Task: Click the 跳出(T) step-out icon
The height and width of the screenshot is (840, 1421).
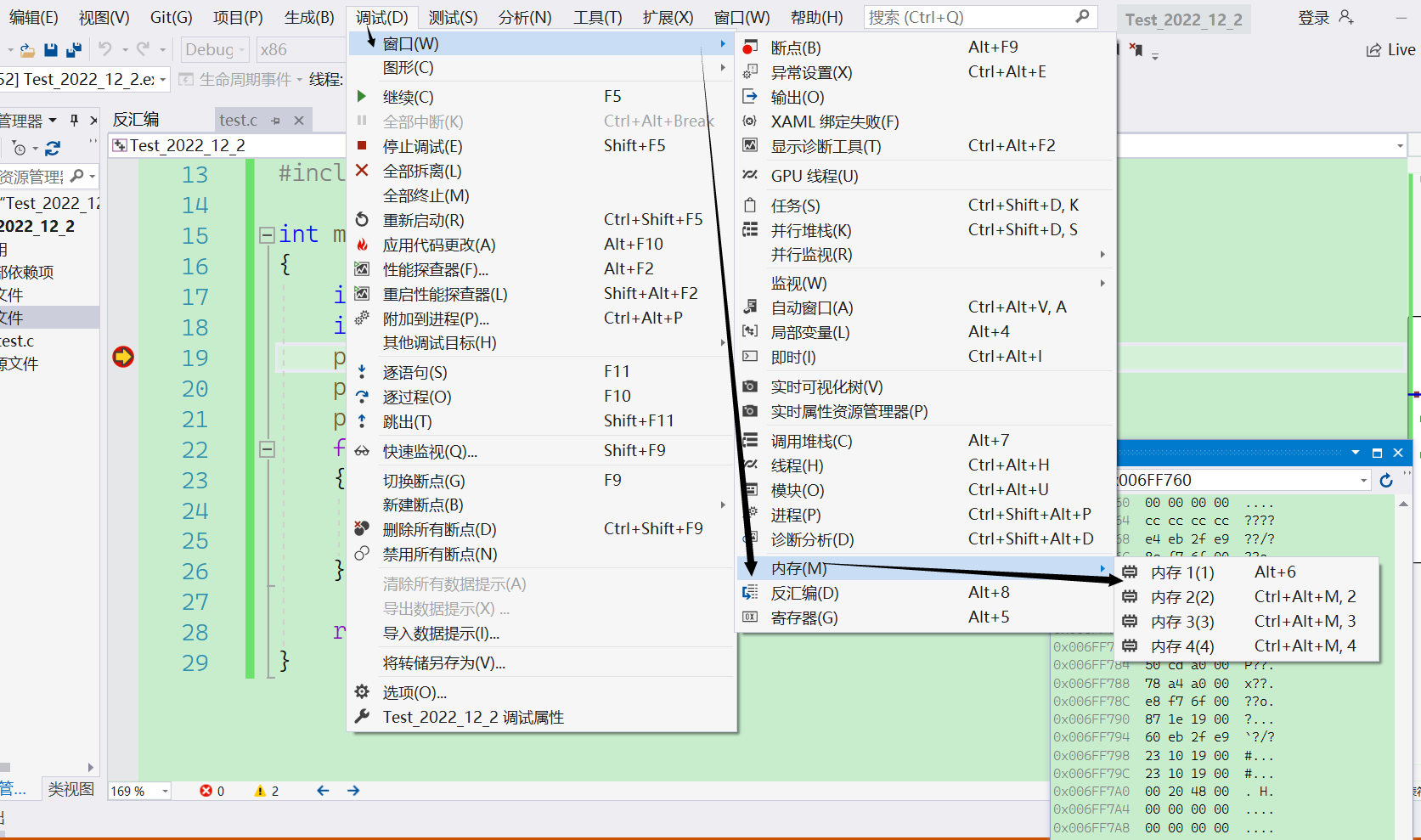Action: click(362, 421)
